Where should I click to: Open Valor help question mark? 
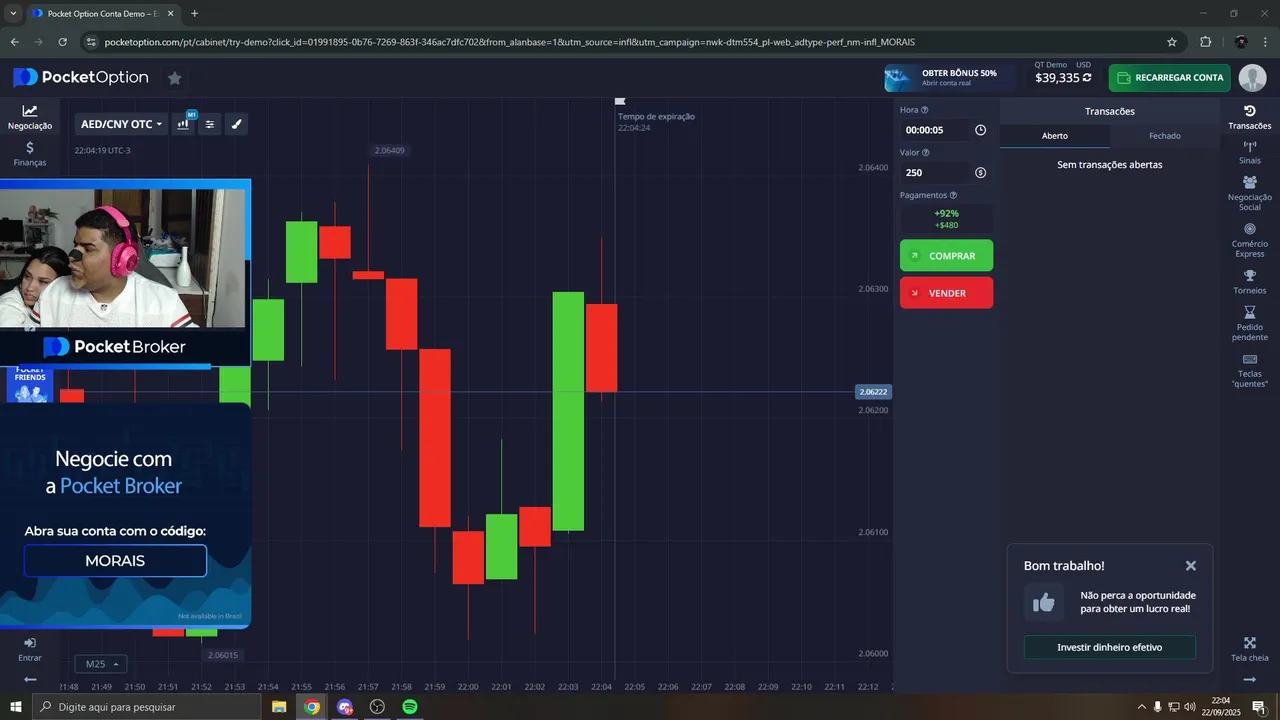click(x=925, y=153)
